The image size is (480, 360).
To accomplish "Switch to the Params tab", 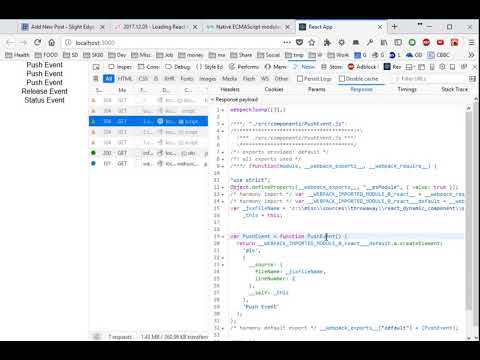I will coord(316,89).
